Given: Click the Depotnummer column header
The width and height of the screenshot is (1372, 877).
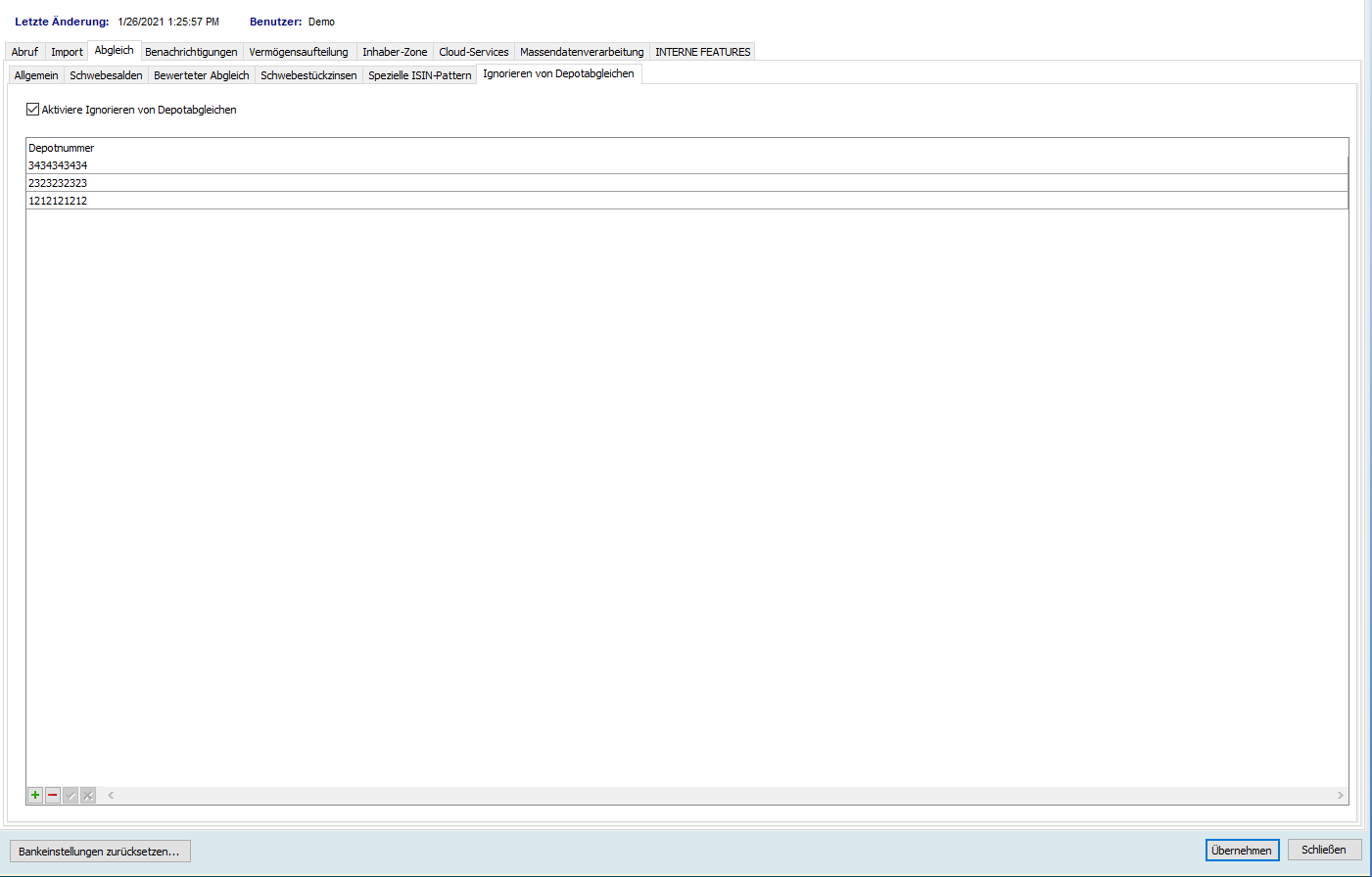Looking at the screenshot, I should pos(62,148).
